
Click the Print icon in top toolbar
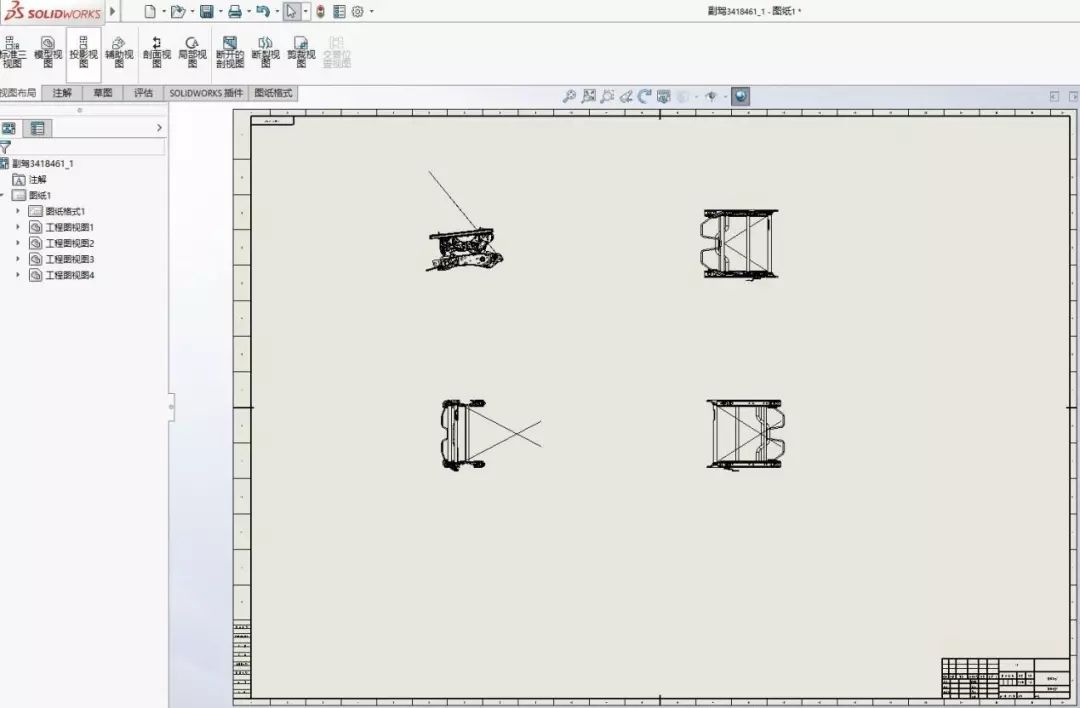(234, 12)
